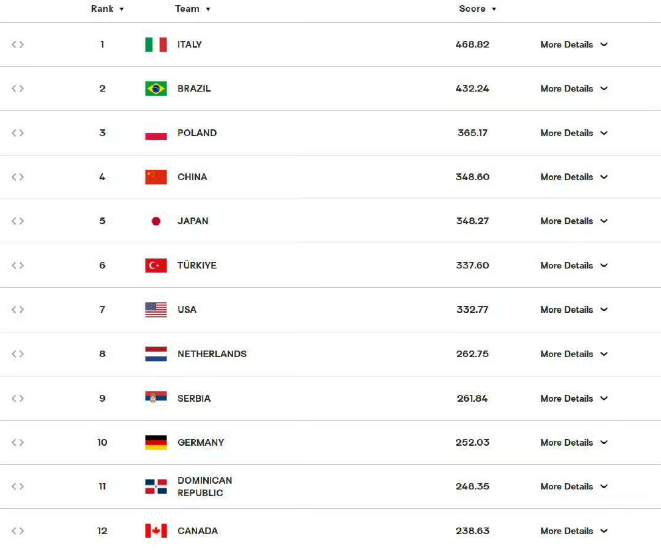Viewport: 661px width, 552px height.
Task: Click the Serbia flag icon
Action: coord(155,398)
